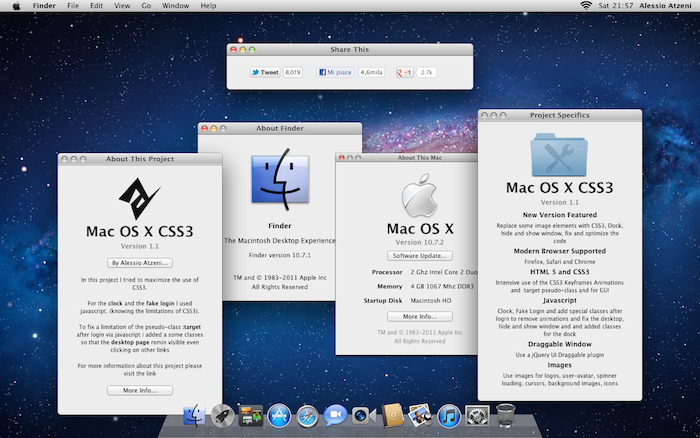Click the Draggable Window heading

(560, 344)
